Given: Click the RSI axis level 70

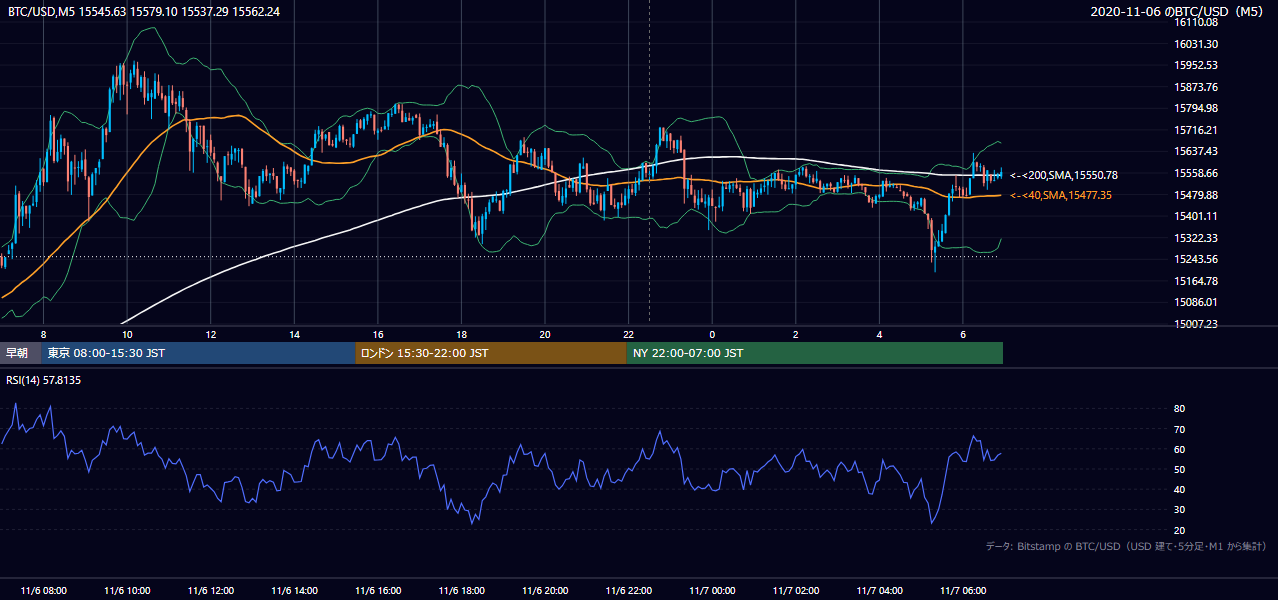Looking at the screenshot, I should click(1179, 429).
